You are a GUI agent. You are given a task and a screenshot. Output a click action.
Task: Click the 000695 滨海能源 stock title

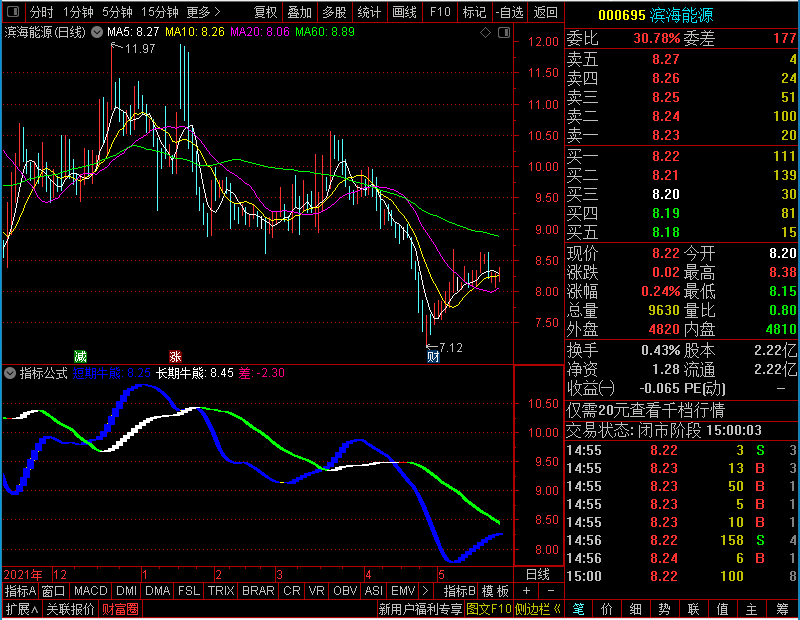point(656,15)
